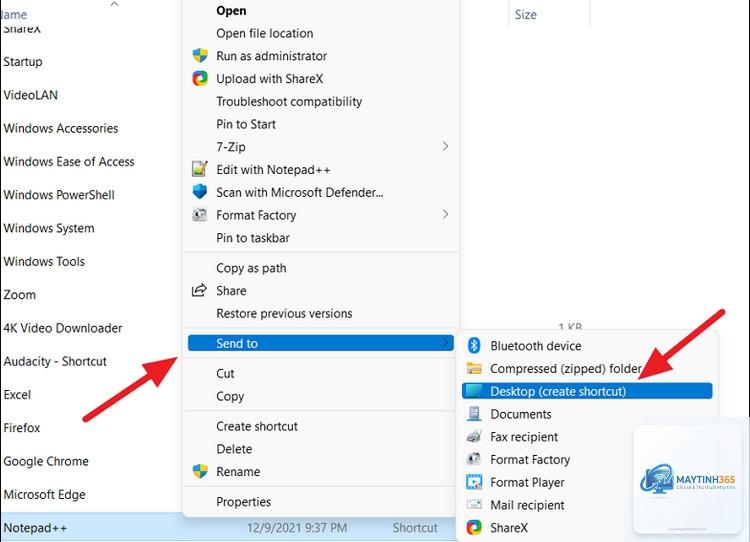Click the ShareX icon beside Upload with ShareX
The image size is (750, 542).
(x=200, y=78)
